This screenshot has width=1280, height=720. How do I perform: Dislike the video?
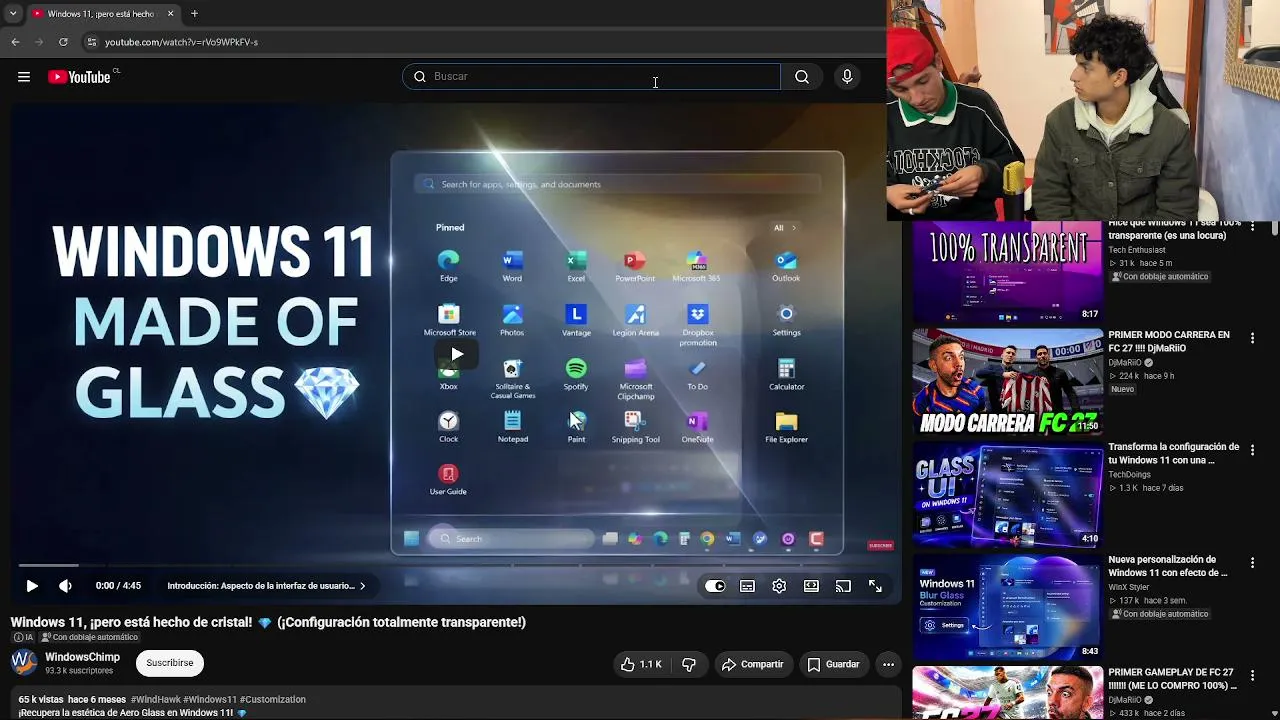point(688,664)
